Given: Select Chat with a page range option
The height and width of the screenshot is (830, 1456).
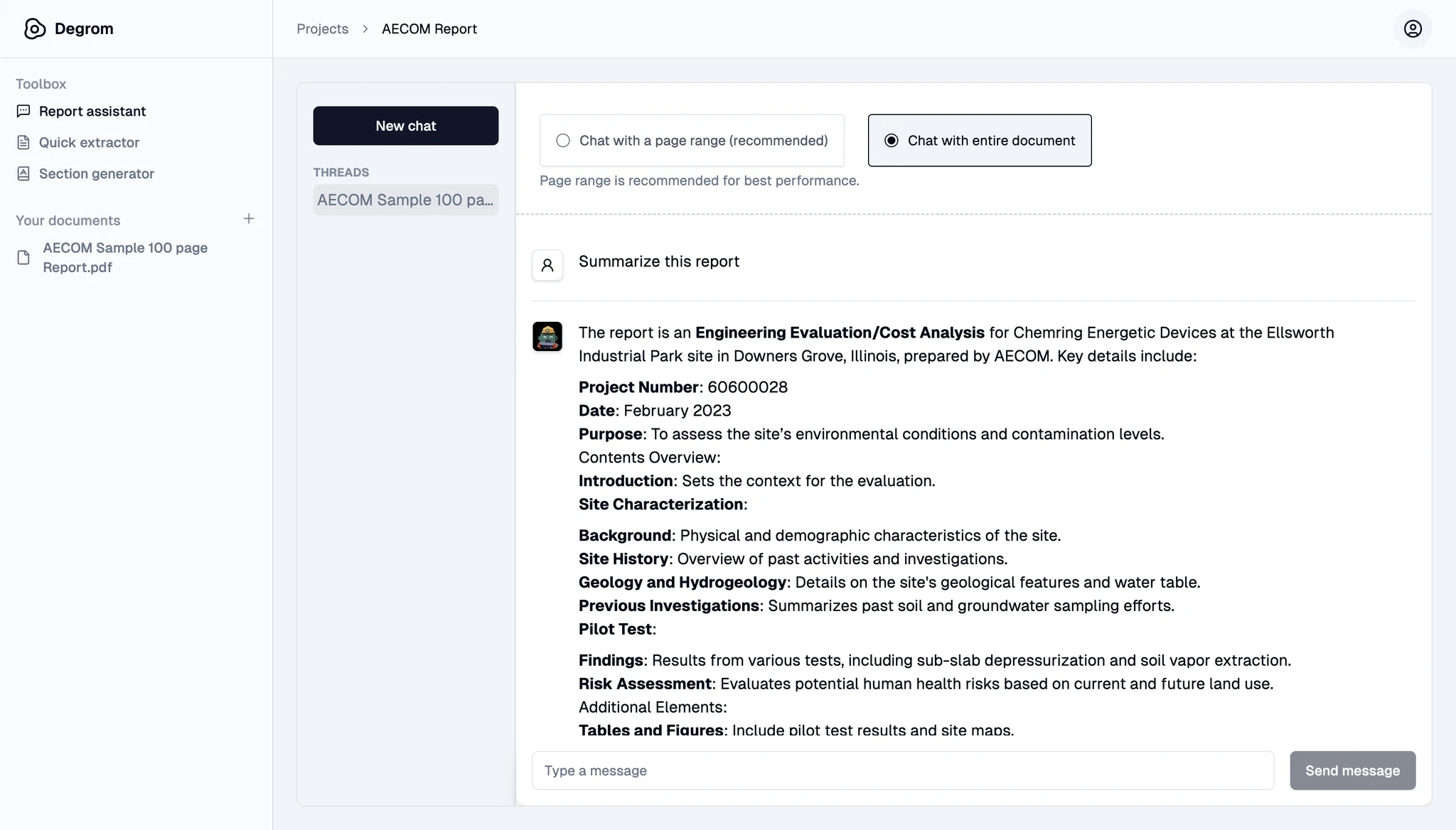Looking at the screenshot, I should pos(692,141).
